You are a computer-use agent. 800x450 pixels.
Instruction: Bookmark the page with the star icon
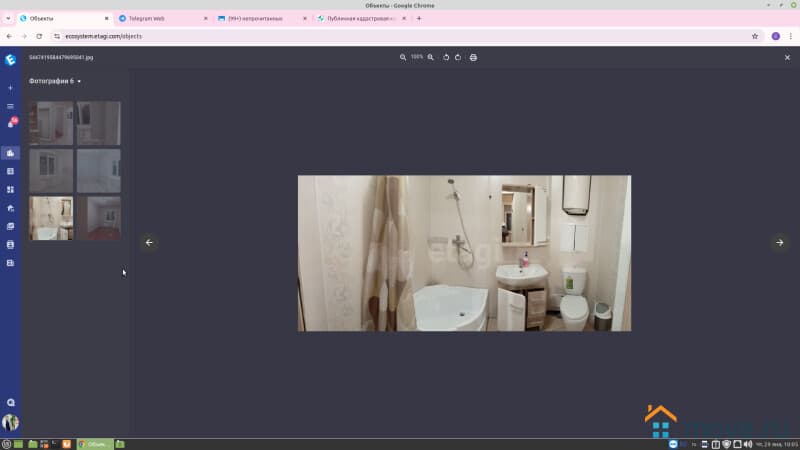[755, 36]
